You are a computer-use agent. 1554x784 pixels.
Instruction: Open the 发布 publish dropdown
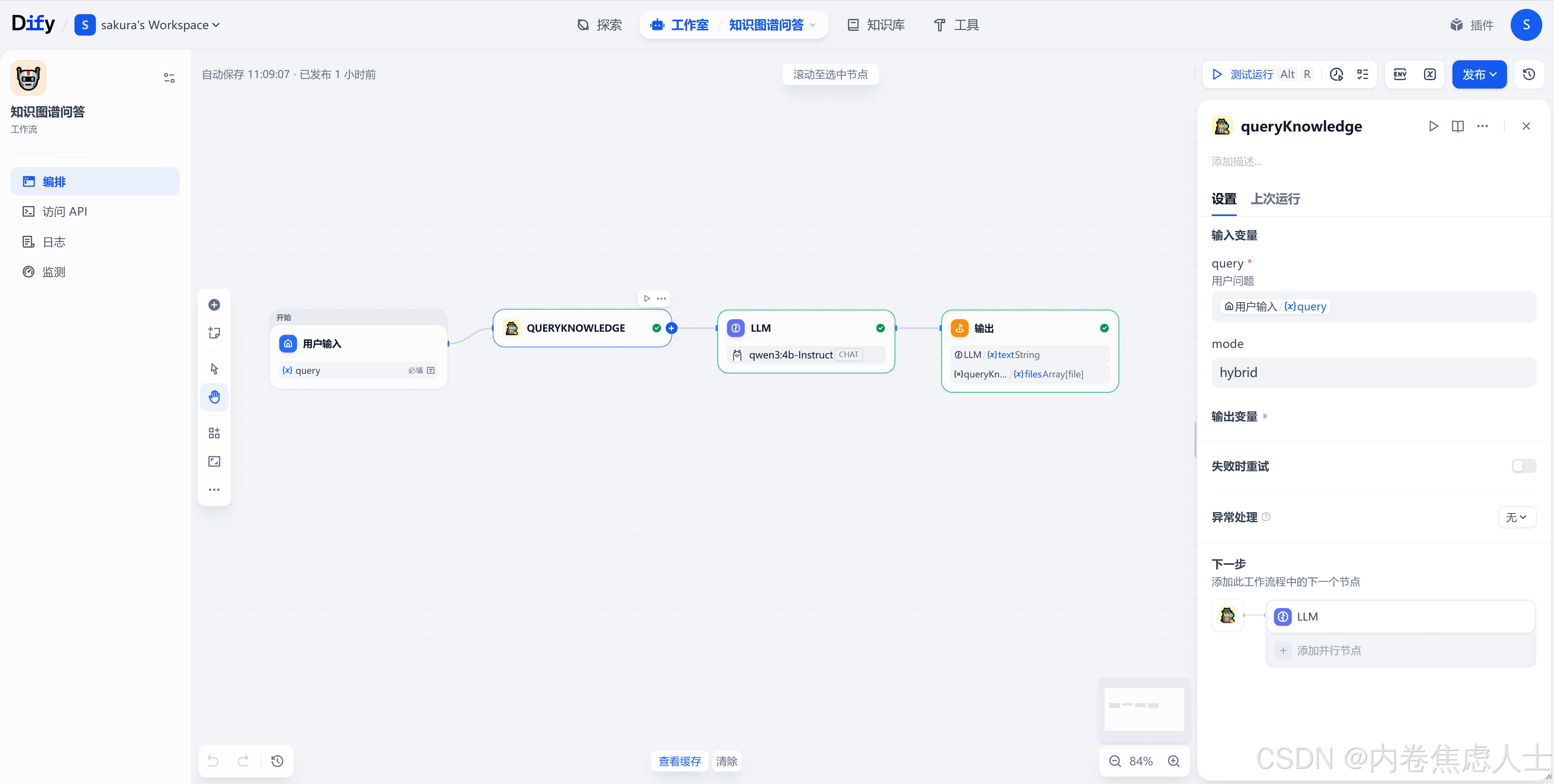click(1479, 74)
